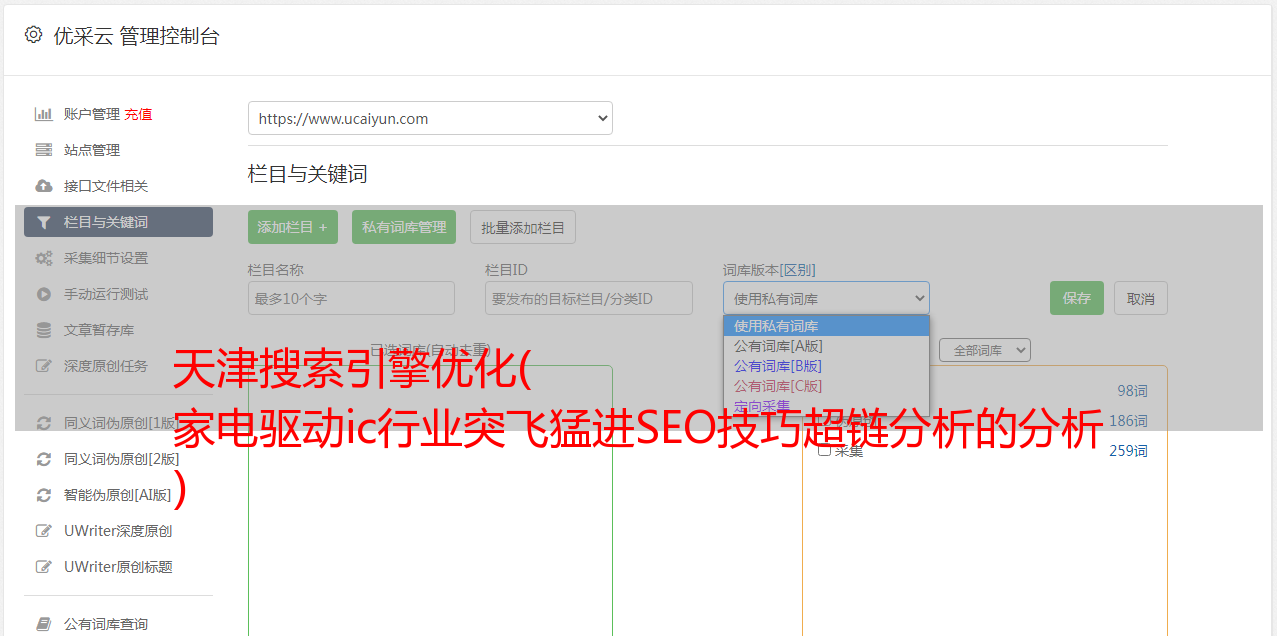Click the 添加栏目 + button
This screenshot has width=1277, height=636.
(x=293, y=227)
